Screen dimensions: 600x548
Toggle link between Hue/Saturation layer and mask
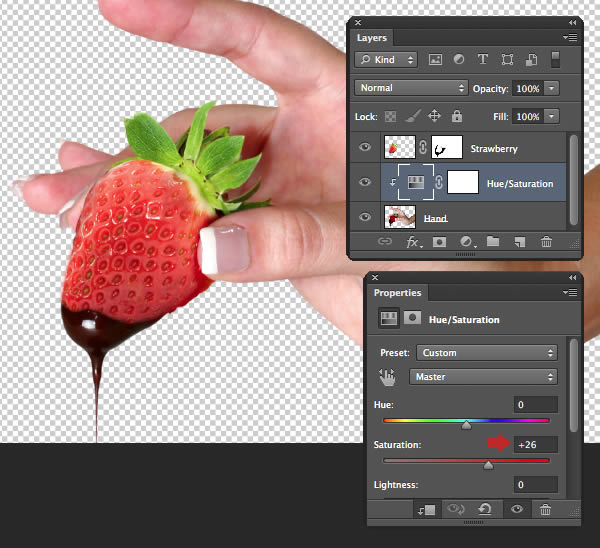click(439, 182)
